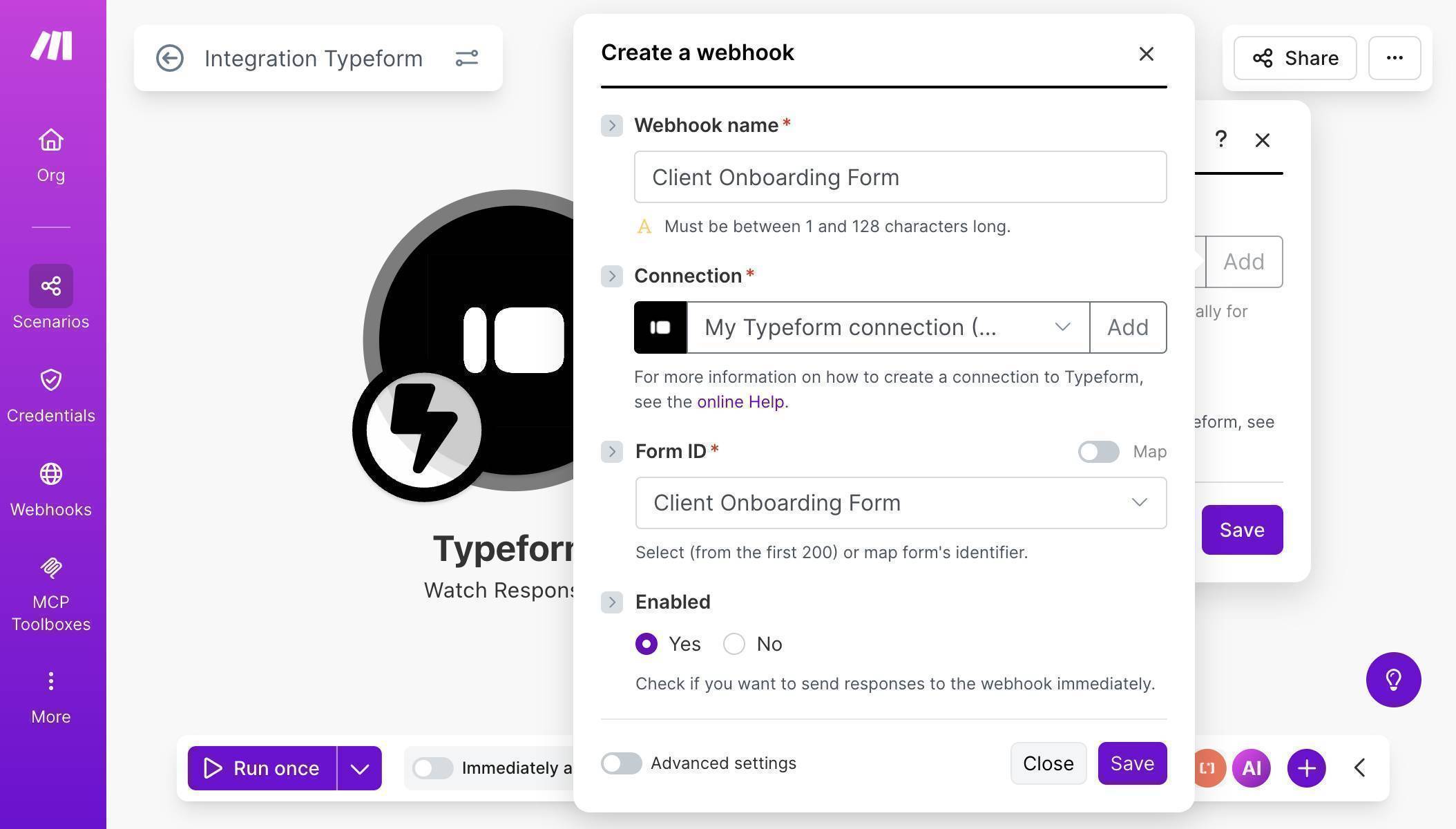This screenshot has width=1456, height=829.
Task: Save the new webhook
Action: 1132,763
